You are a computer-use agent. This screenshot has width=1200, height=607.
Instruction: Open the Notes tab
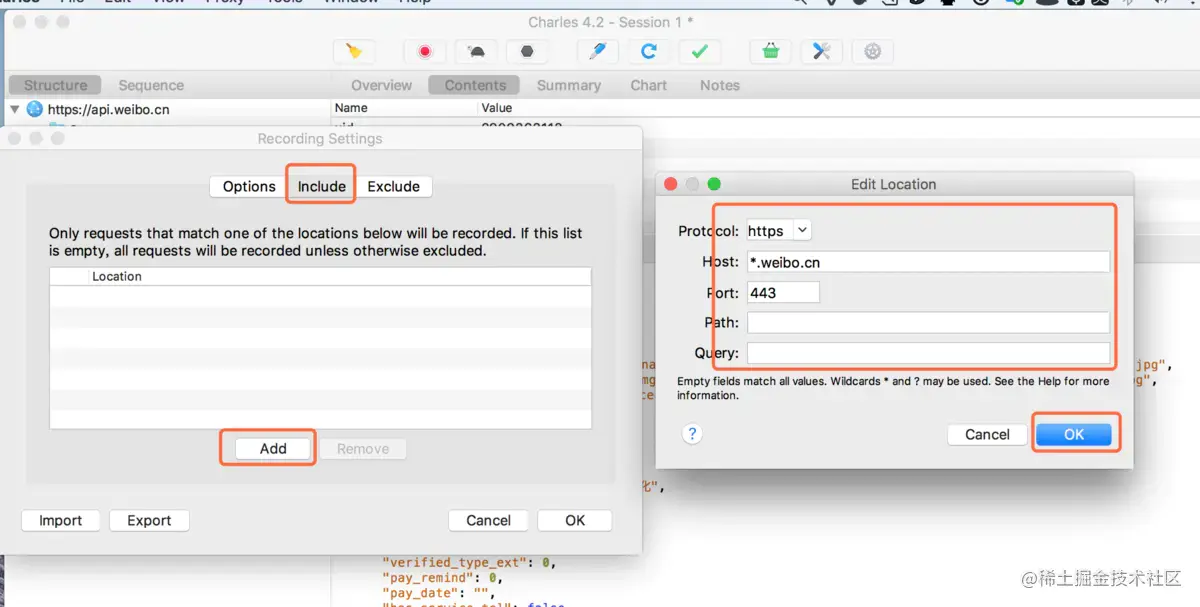click(x=720, y=85)
